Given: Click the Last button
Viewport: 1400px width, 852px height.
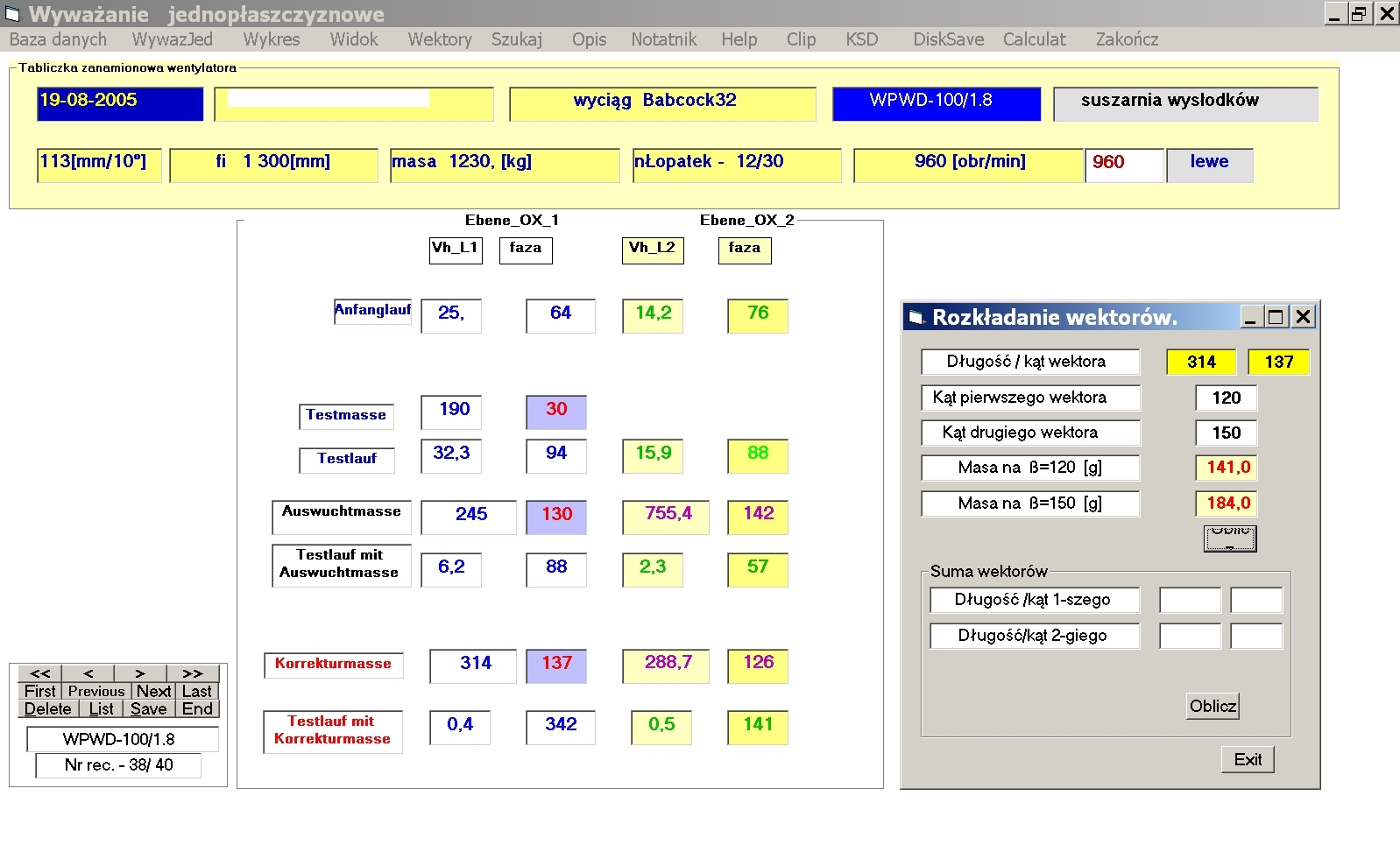Looking at the screenshot, I should point(197,691).
